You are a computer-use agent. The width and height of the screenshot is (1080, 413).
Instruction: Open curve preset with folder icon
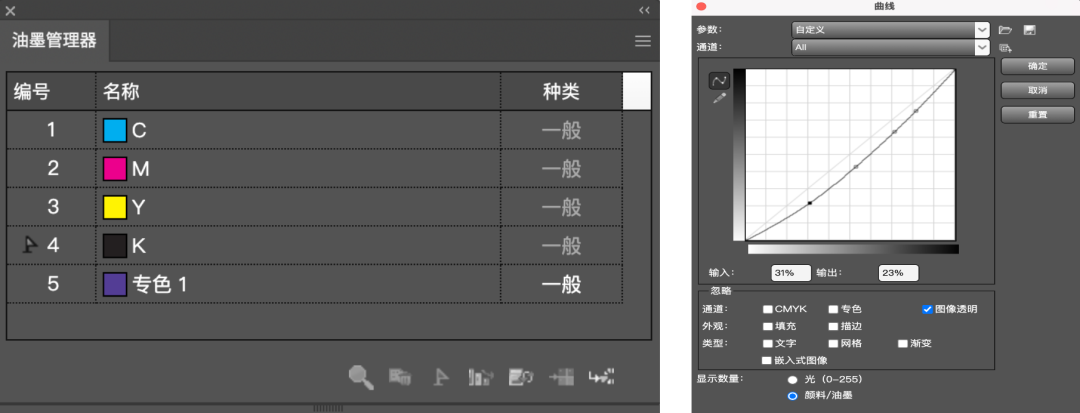1005,30
